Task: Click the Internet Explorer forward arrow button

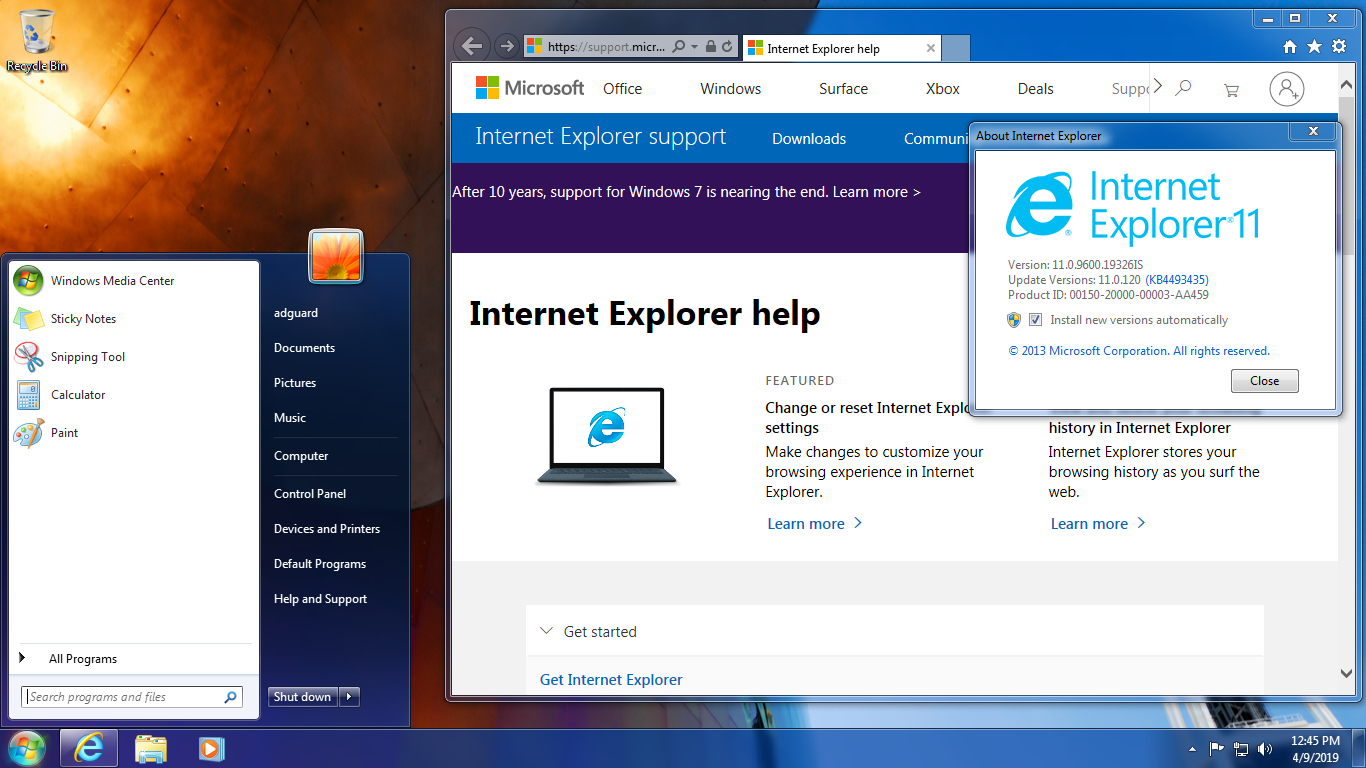Action: [x=507, y=46]
